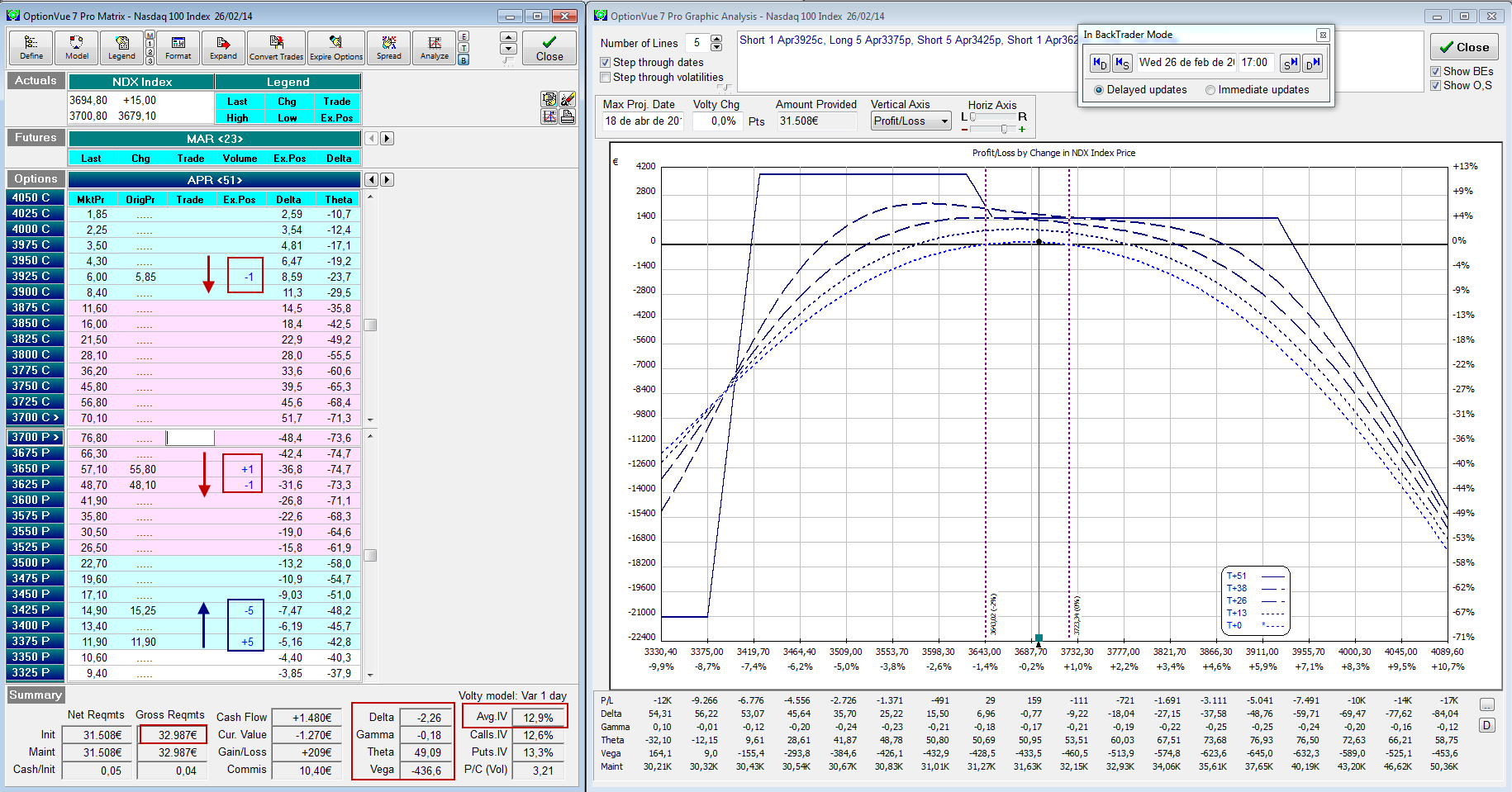Open the Expire Options tool
The height and width of the screenshot is (792, 1512).
336,47
